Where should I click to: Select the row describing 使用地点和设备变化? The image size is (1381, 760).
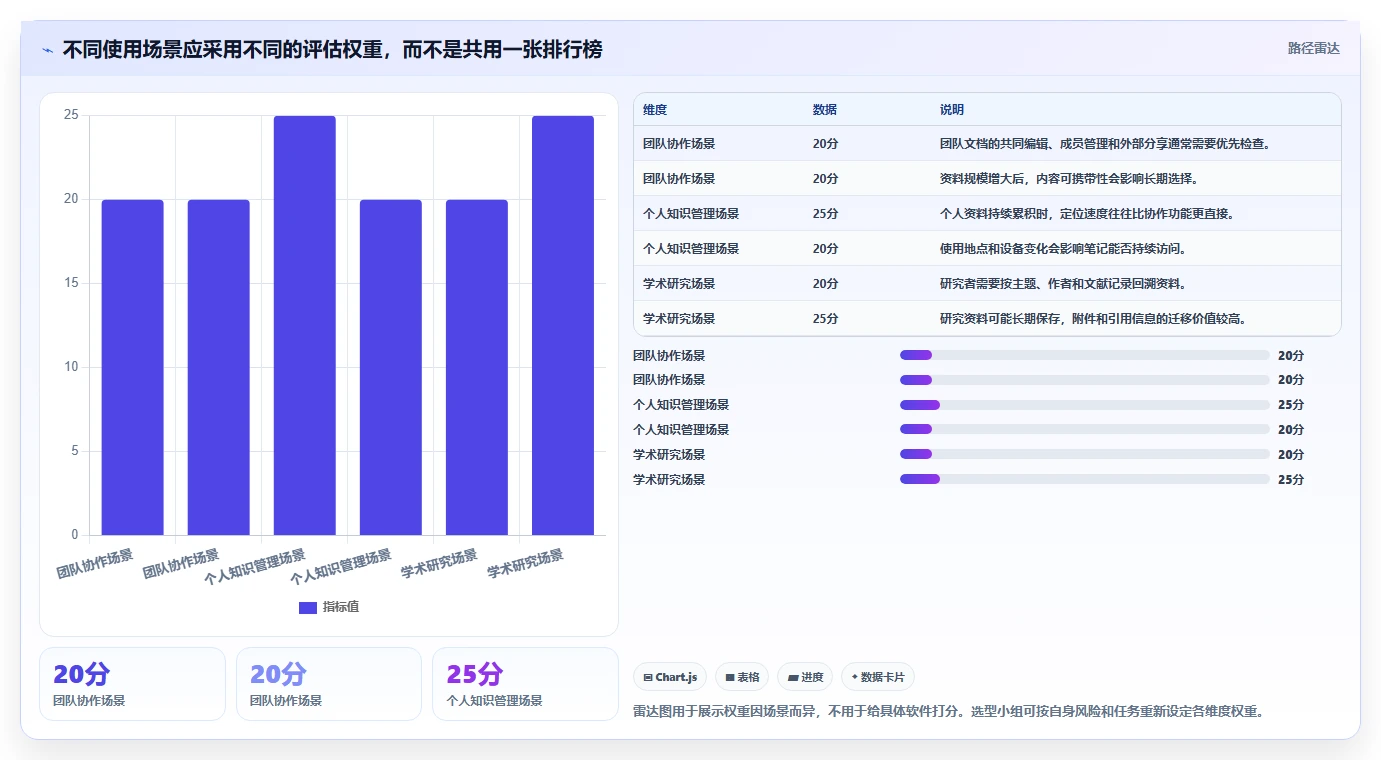(x=987, y=248)
